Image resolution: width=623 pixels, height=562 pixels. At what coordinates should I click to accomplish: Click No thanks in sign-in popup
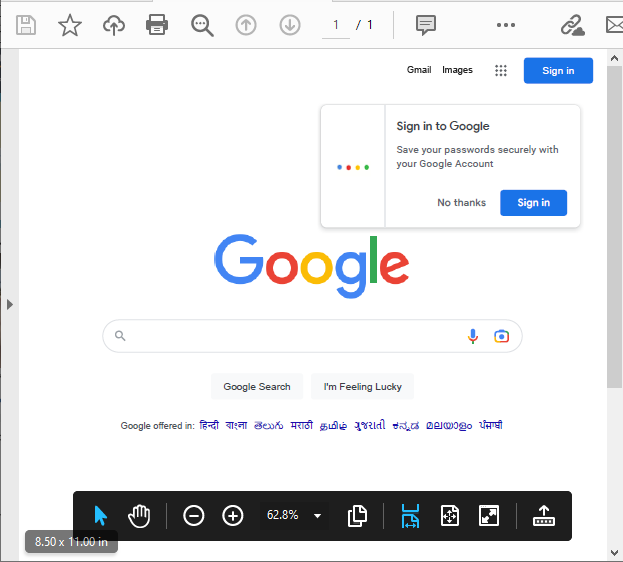click(x=461, y=203)
